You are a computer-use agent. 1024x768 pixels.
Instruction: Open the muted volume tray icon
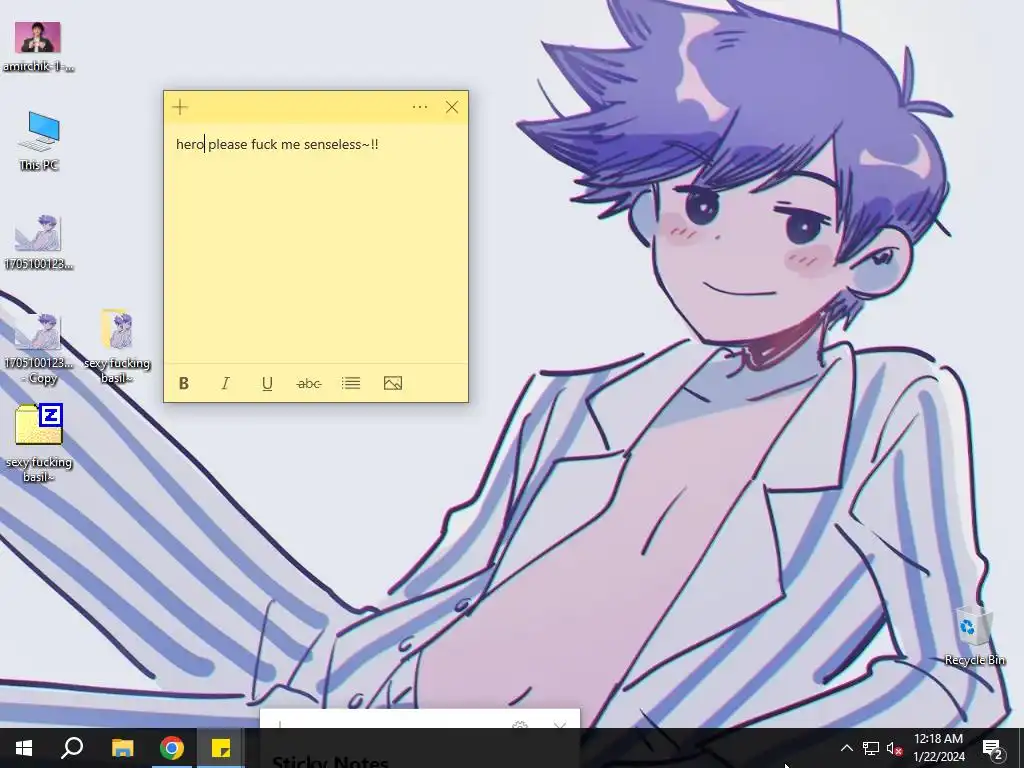pyautogui.click(x=895, y=748)
